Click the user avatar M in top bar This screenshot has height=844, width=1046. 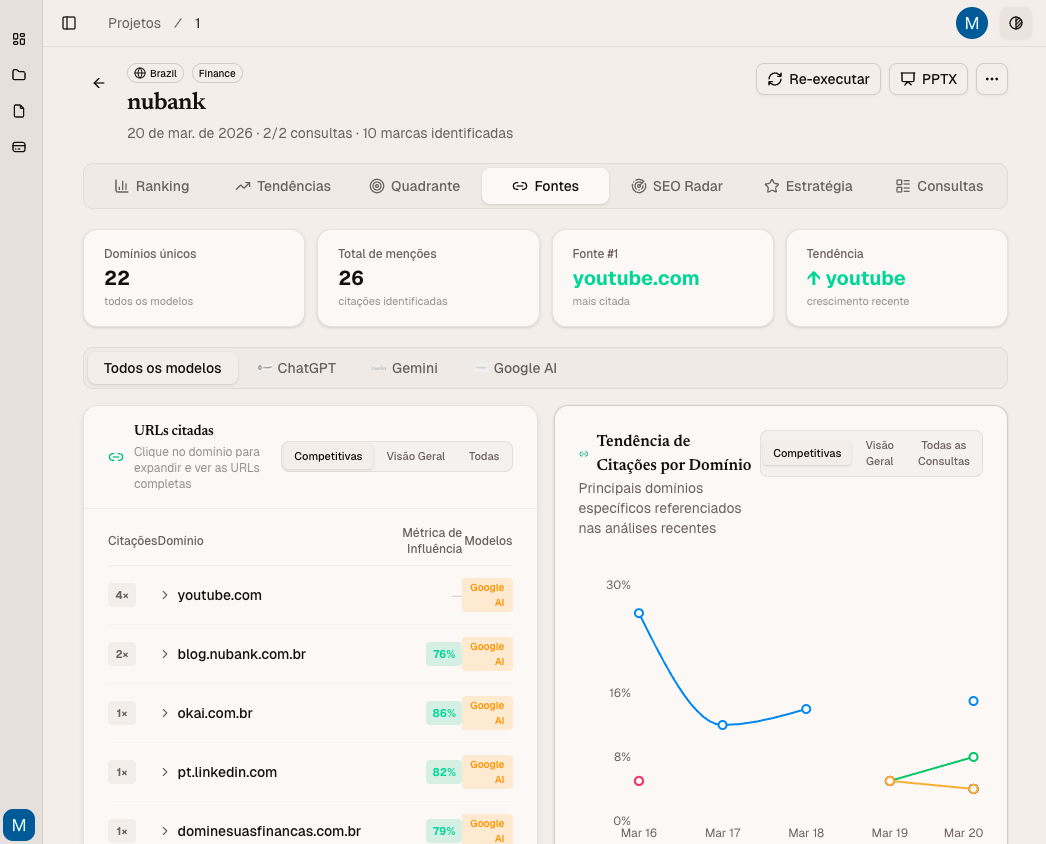[x=971, y=23]
